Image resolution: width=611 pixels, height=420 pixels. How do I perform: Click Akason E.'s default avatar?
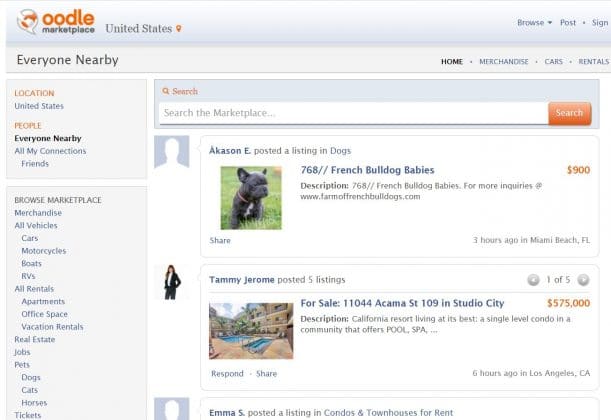[x=172, y=152]
